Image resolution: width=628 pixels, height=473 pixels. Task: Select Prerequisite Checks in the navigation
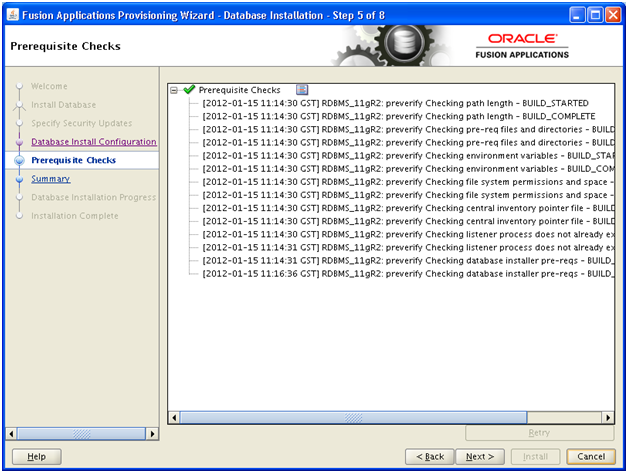coord(74,160)
